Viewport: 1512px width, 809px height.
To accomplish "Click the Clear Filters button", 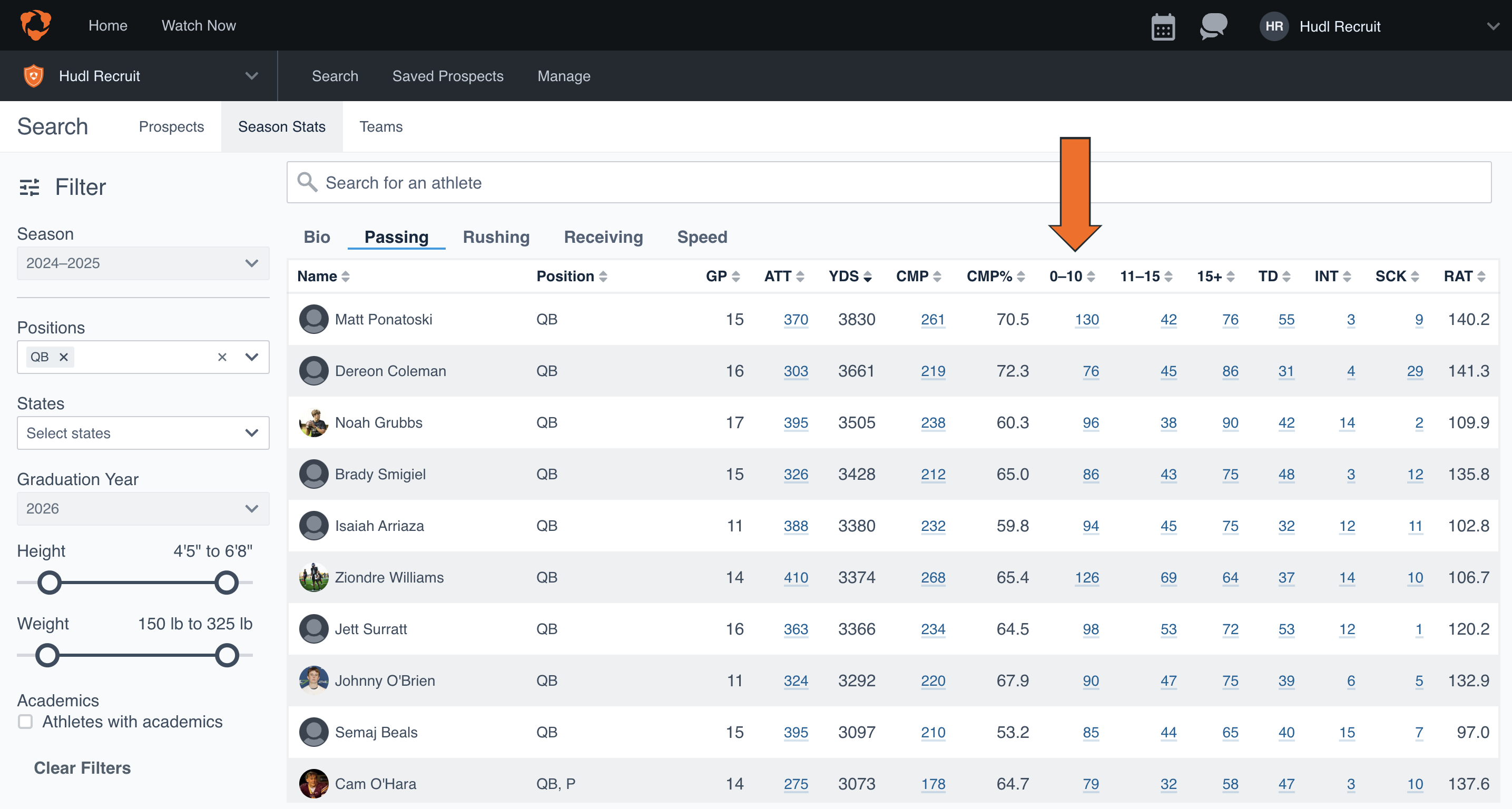I will click(x=82, y=767).
